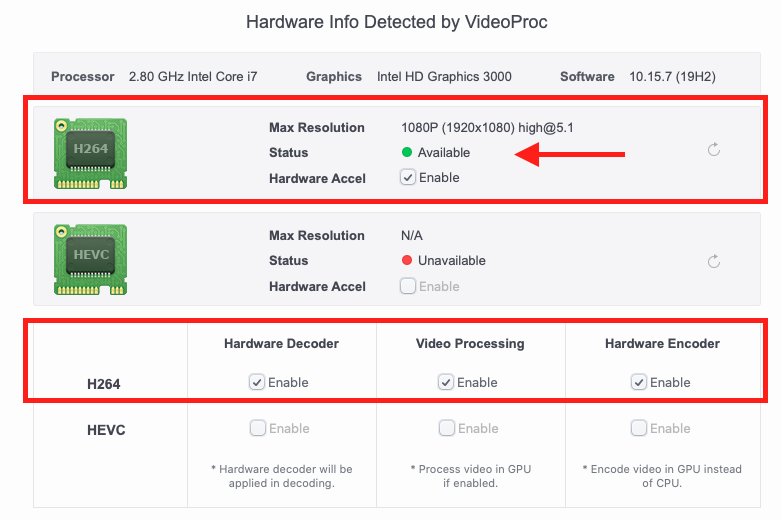Toggle HEVC Hardware Accel Enable checkbox
This screenshot has width=781, height=520.
pos(407,286)
